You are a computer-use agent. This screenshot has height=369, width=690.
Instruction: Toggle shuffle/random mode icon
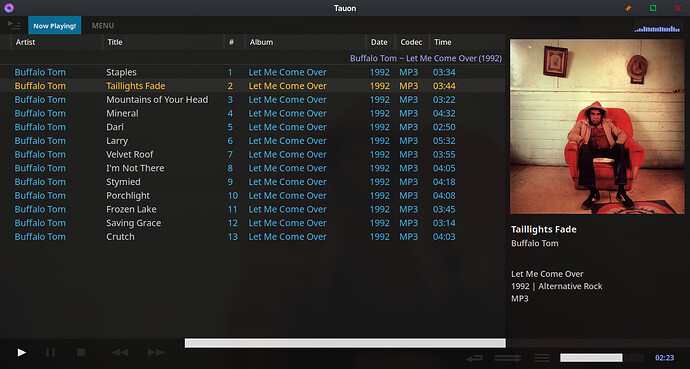508,358
